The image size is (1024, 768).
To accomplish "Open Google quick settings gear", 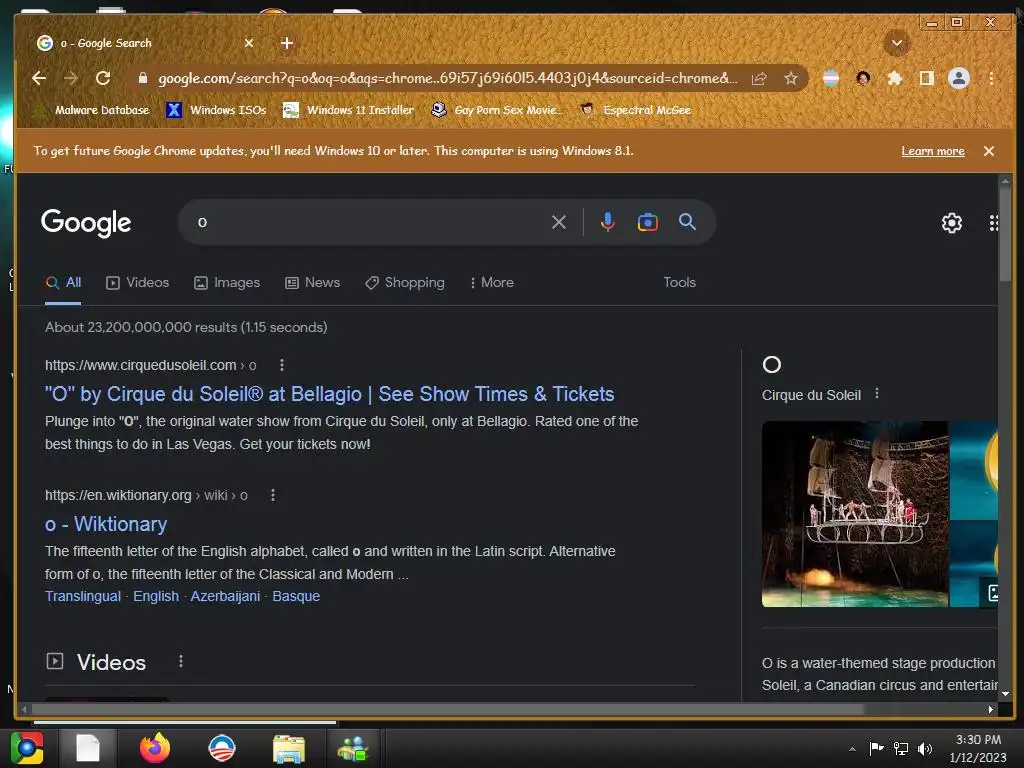I will [x=952, y=223].
